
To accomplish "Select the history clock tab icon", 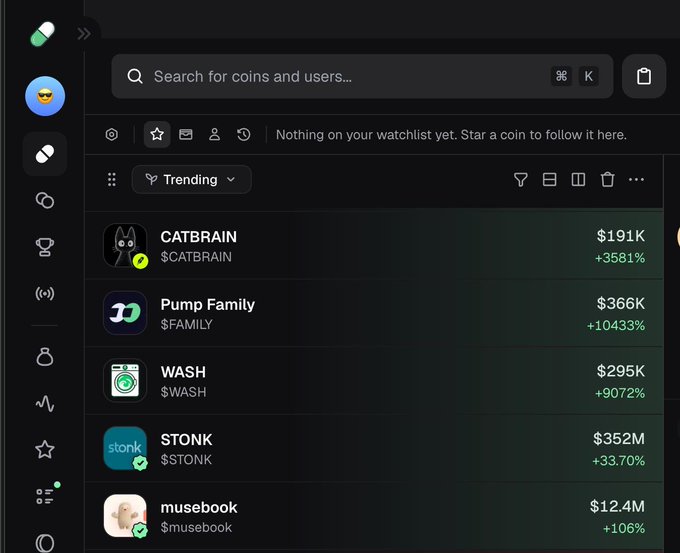I will pos(244,134).
